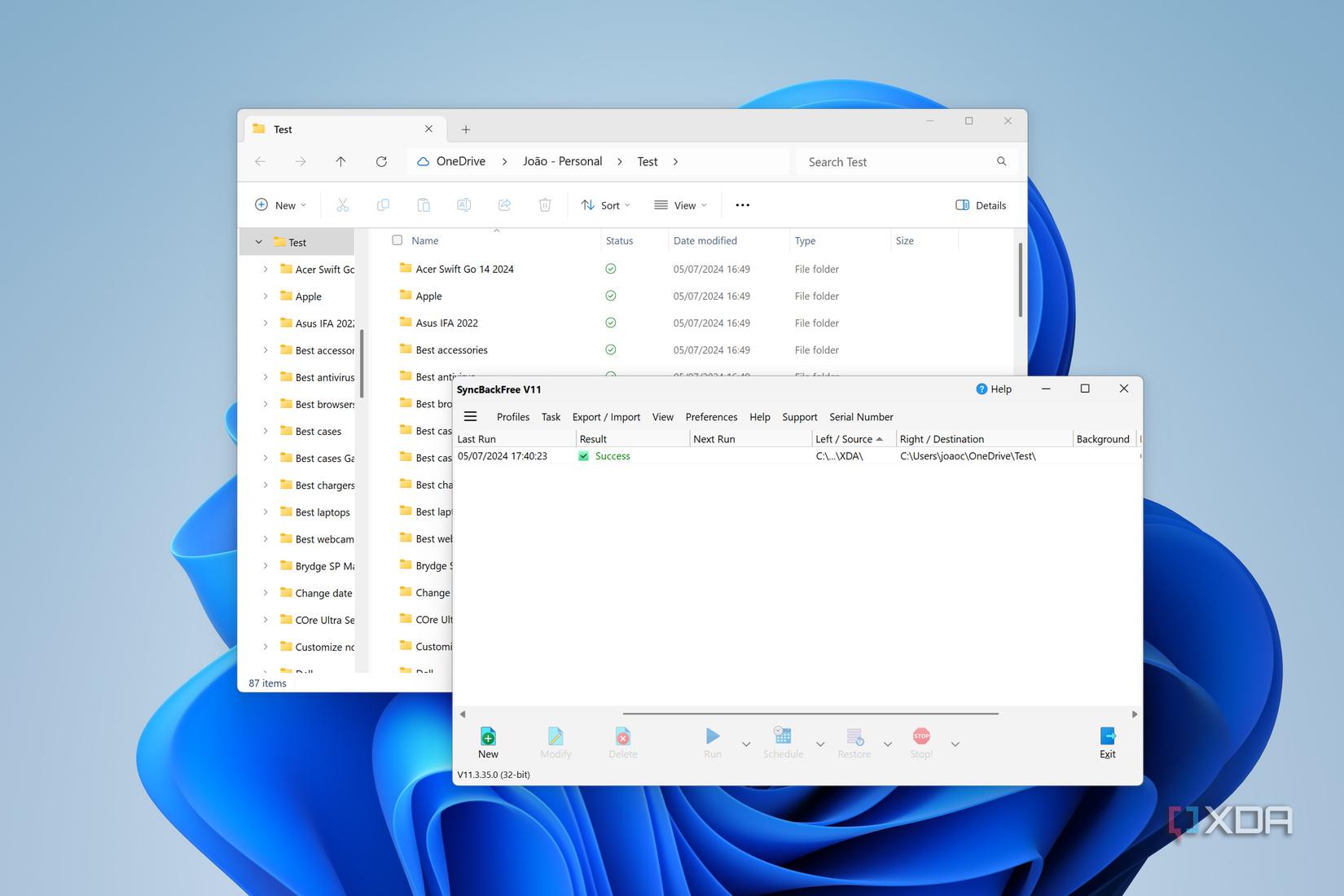Open the dropdown arrow next to Run
This screenshot has height=896, width=1344.
click(x=746, y=744)
